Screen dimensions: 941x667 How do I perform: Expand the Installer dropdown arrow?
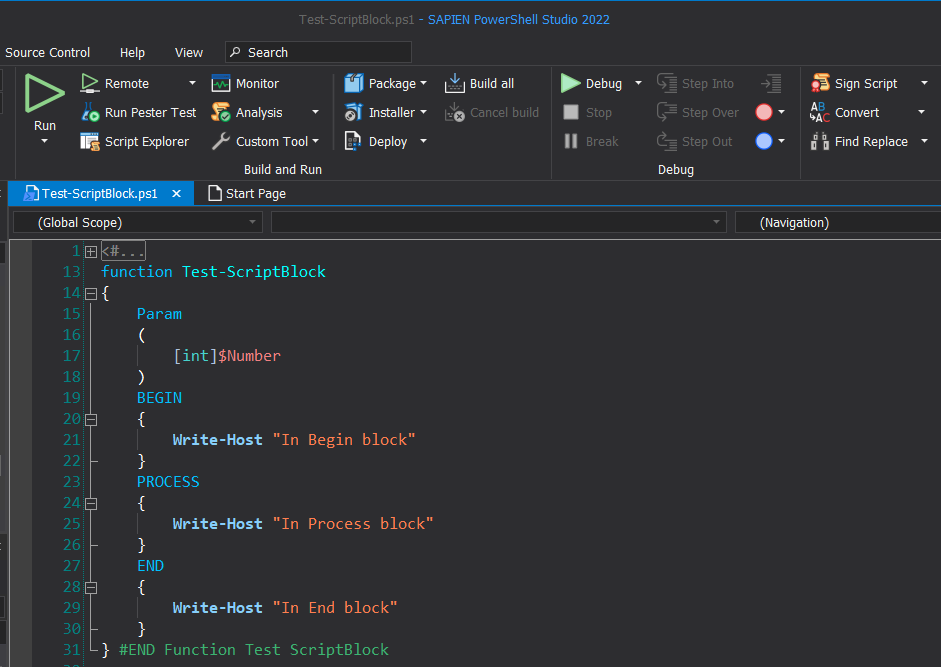424,112
